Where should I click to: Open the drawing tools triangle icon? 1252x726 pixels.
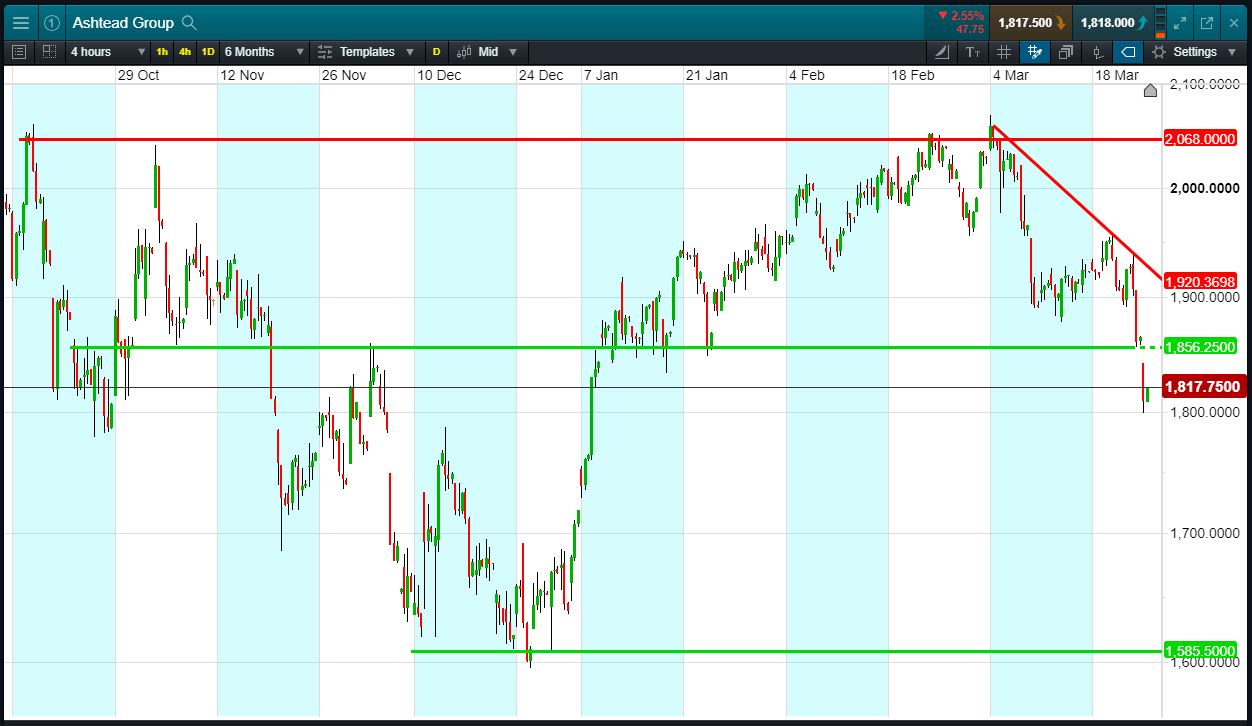(x=942, y=52)
